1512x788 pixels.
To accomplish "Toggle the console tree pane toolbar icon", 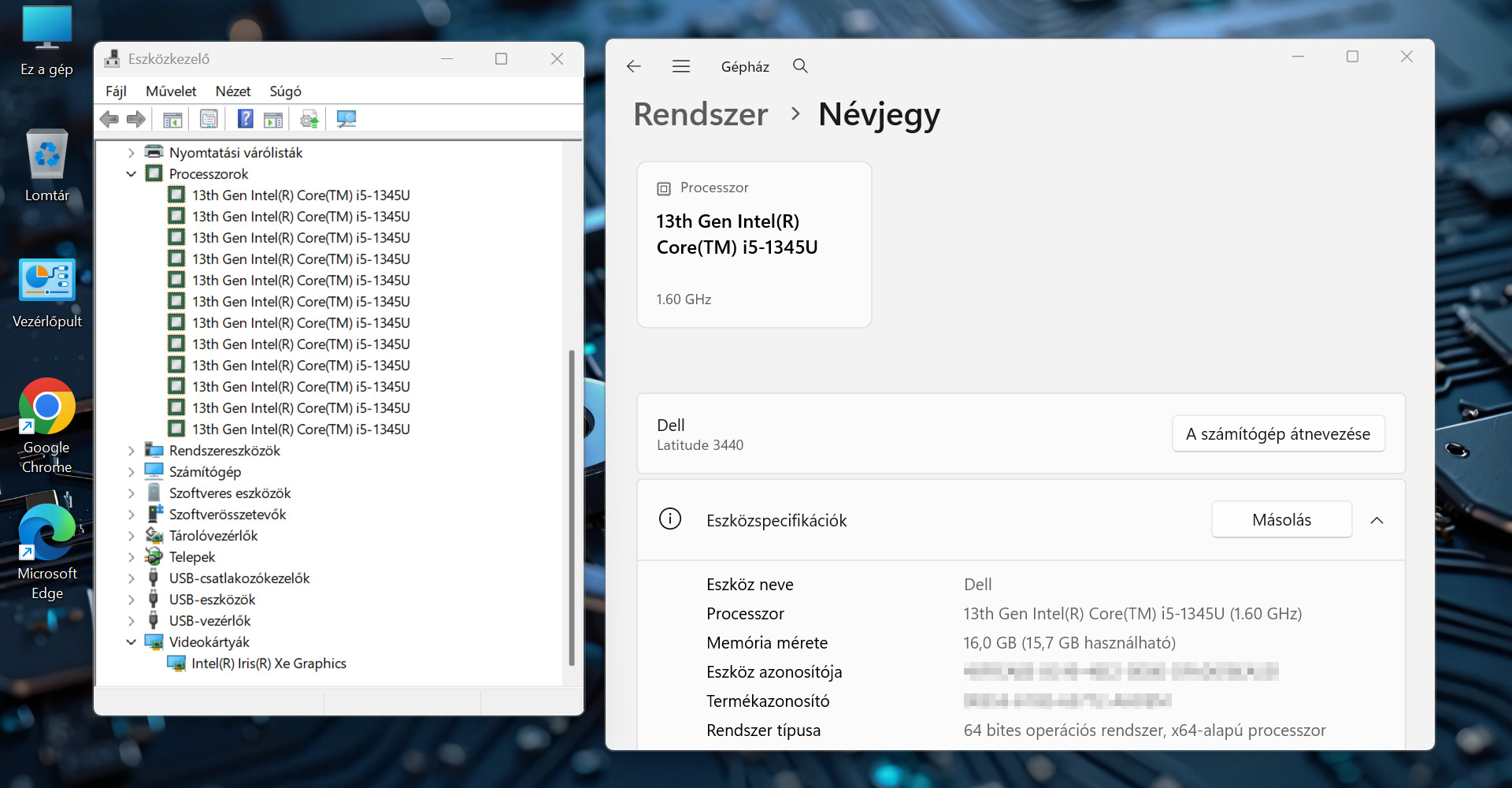I will (x=172, y=119).
